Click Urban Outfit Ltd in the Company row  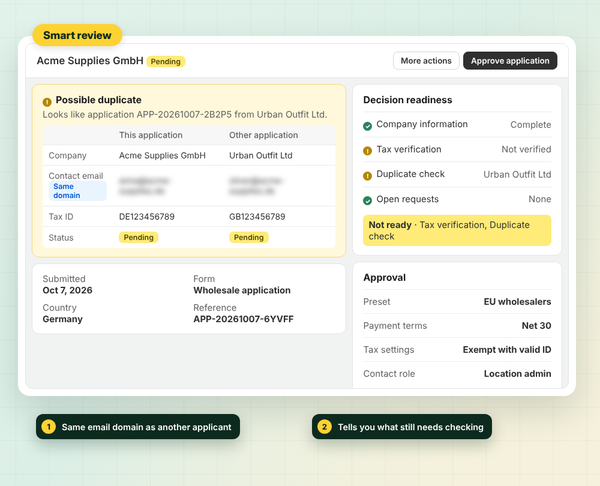coord(261,155)
